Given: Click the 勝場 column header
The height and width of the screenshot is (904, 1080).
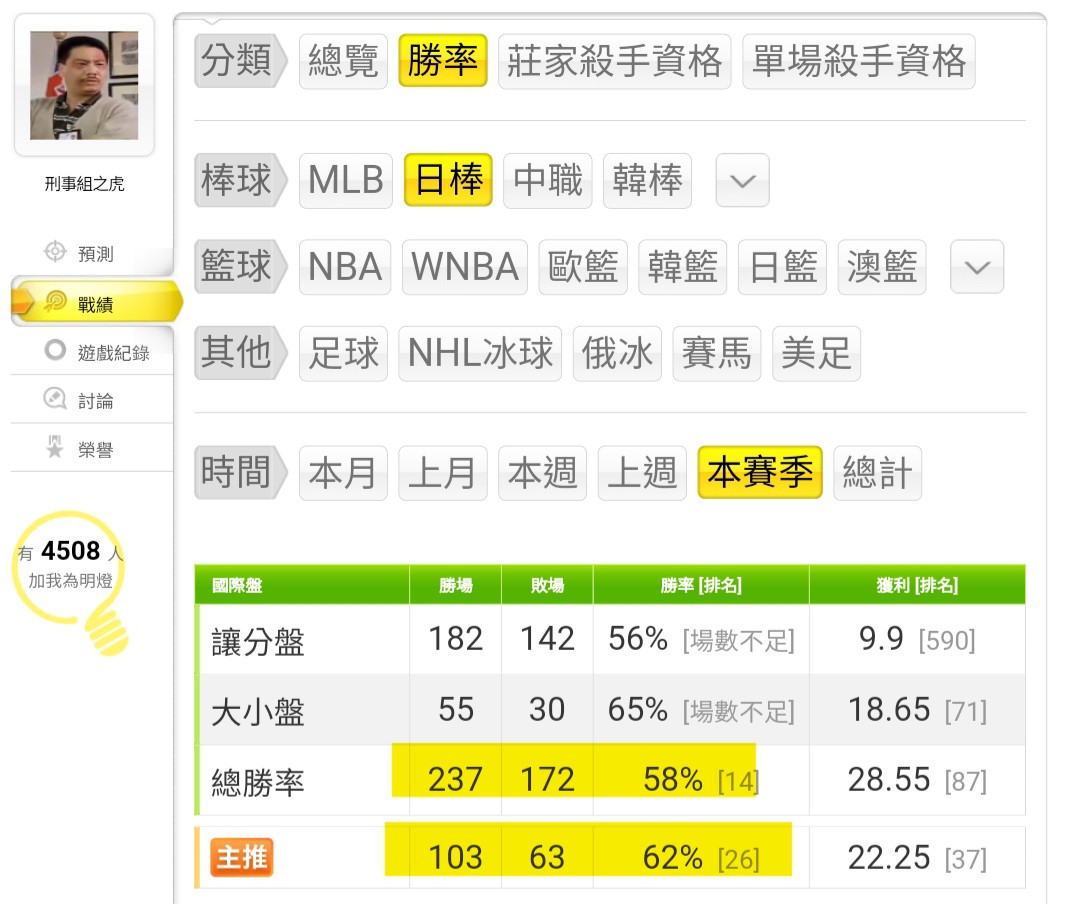Looking at the screenshot, I should (456, 586).
